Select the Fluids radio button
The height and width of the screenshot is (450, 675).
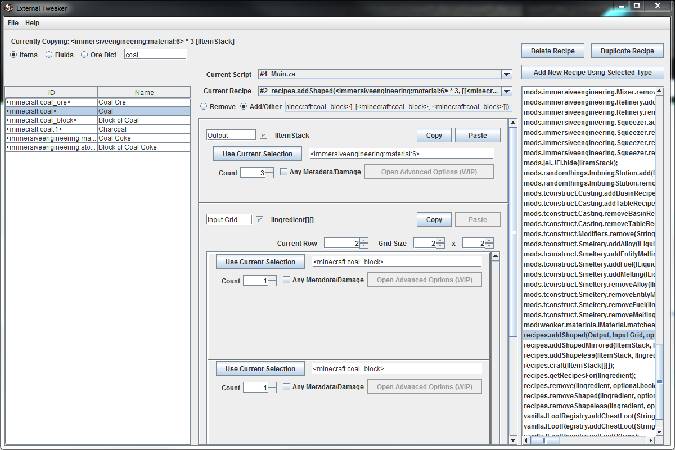(x=47, y=54)
